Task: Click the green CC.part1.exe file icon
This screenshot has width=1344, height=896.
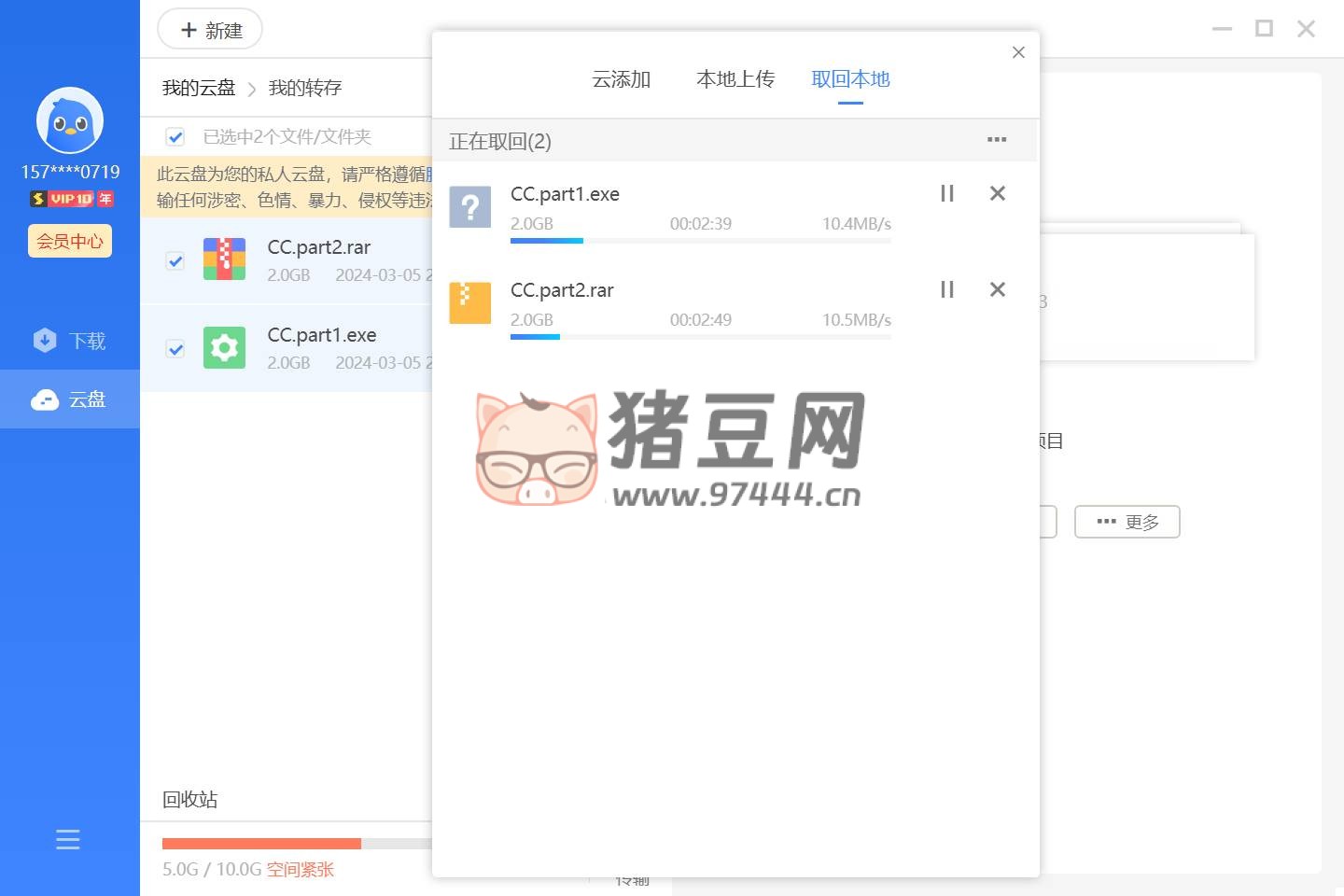Action: (224, 348)
